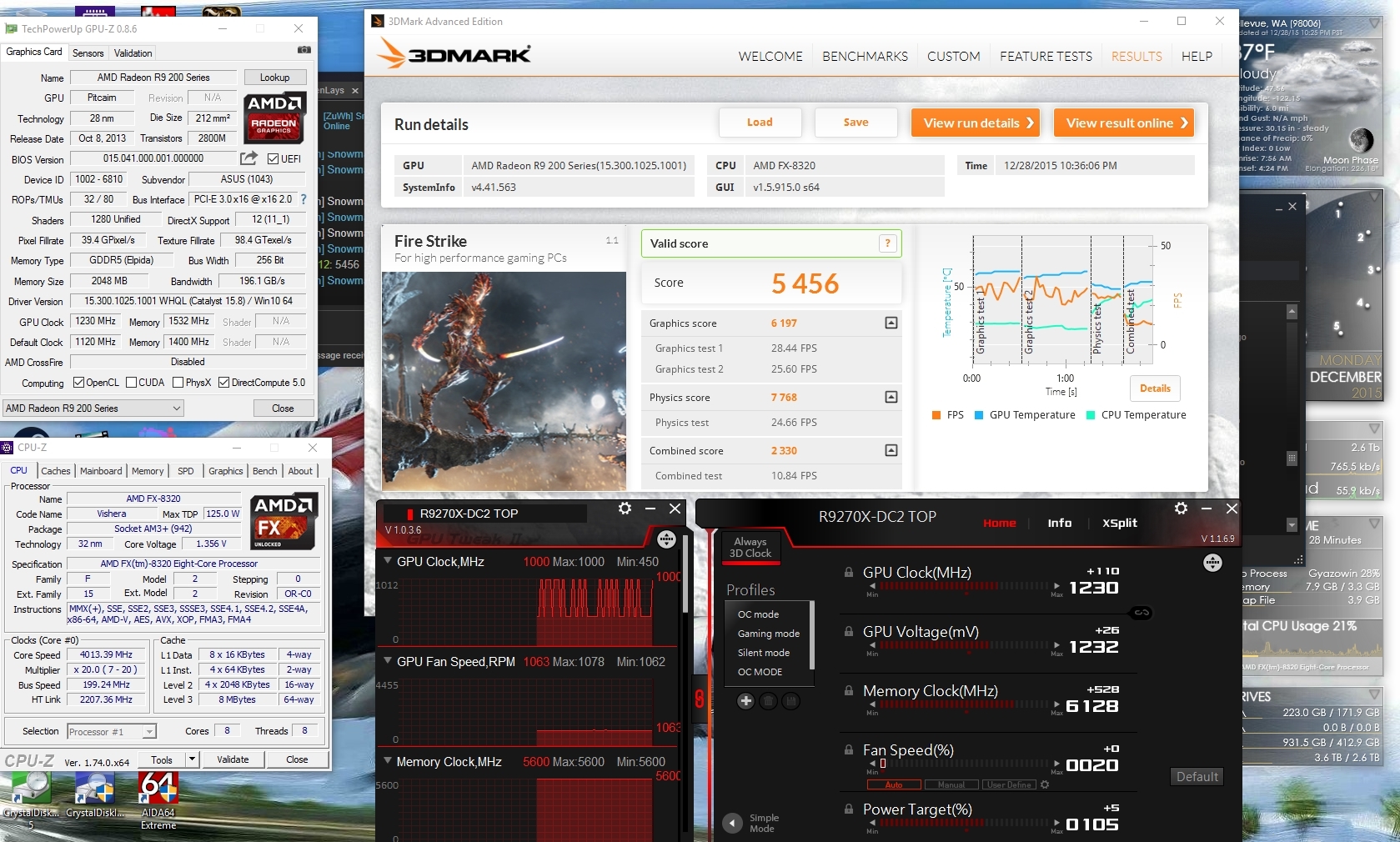Click the GPU-Z screenshot camera icon
The image size is (1400, 842).
tap(304, 50)
